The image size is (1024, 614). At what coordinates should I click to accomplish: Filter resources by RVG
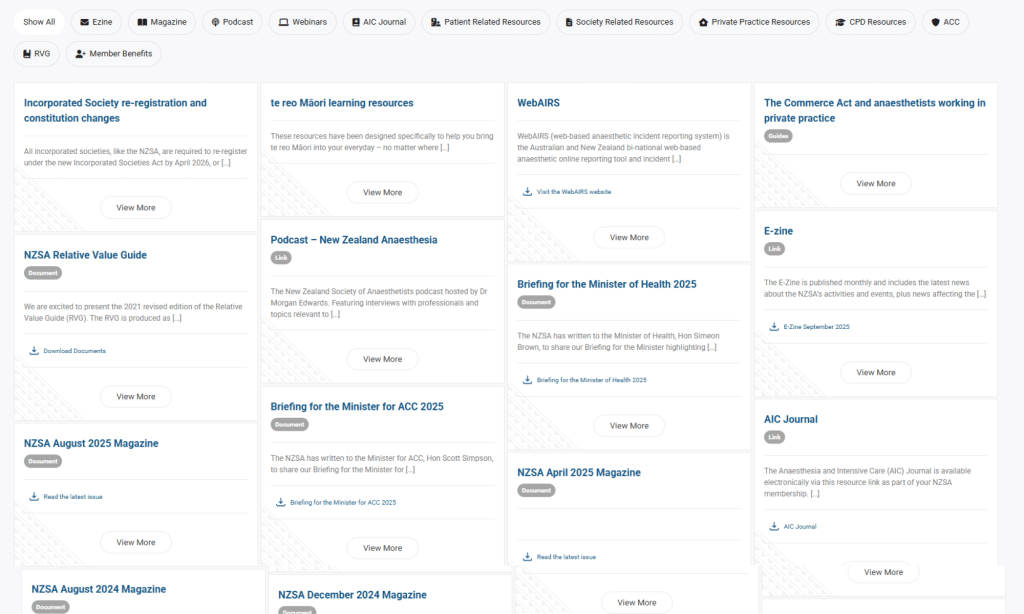tap(37, 54)
